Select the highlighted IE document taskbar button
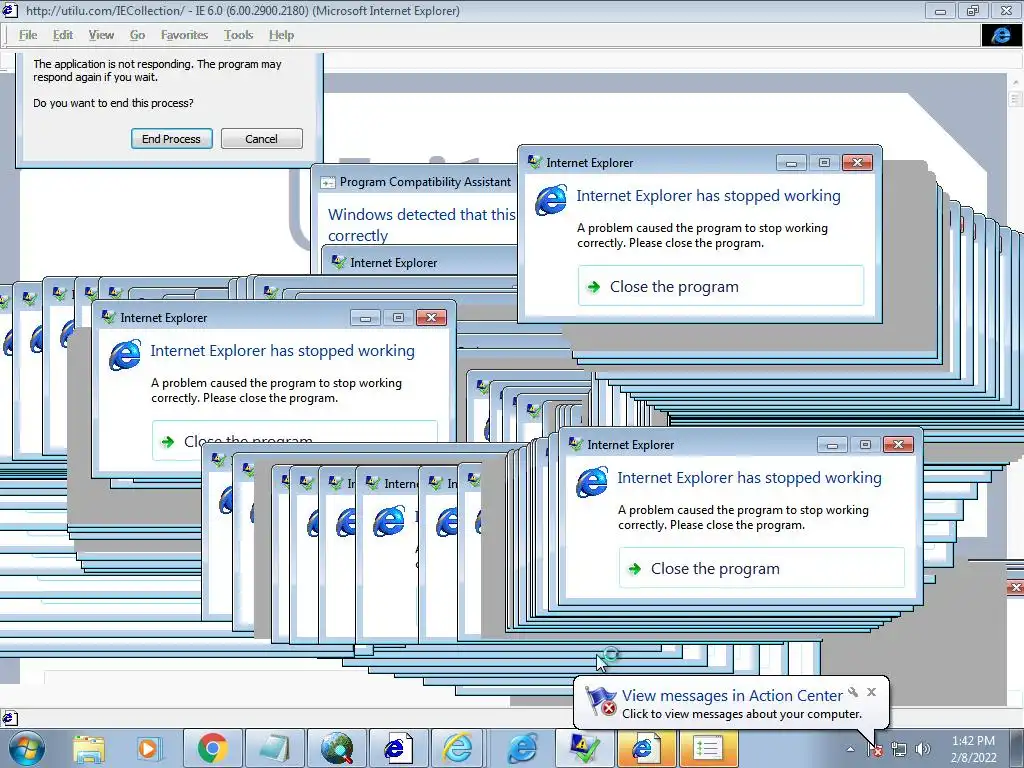The image size is (1024, 768). coord(646,748)
